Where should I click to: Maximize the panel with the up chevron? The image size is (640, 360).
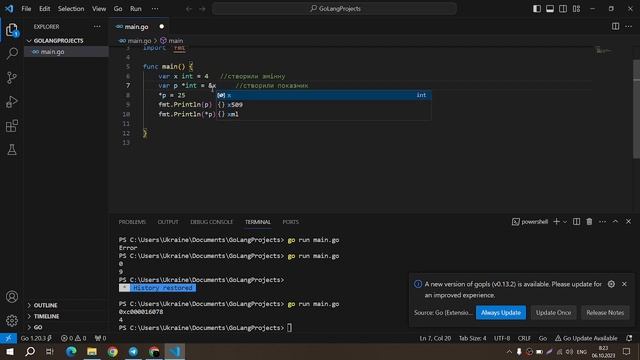click(616, 222)
